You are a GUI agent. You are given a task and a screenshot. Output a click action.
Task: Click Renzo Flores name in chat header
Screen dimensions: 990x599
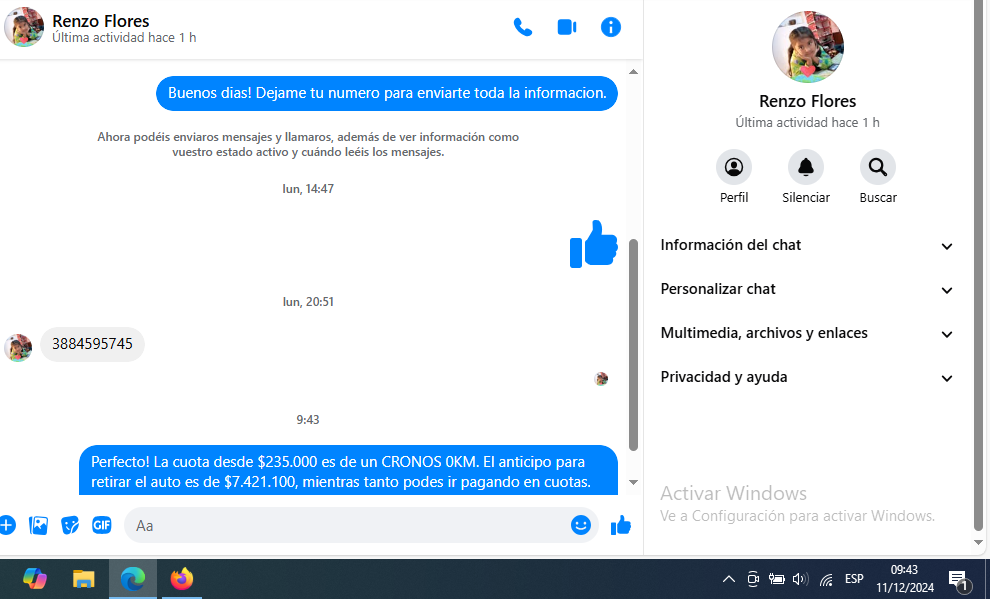coord(101,21)
